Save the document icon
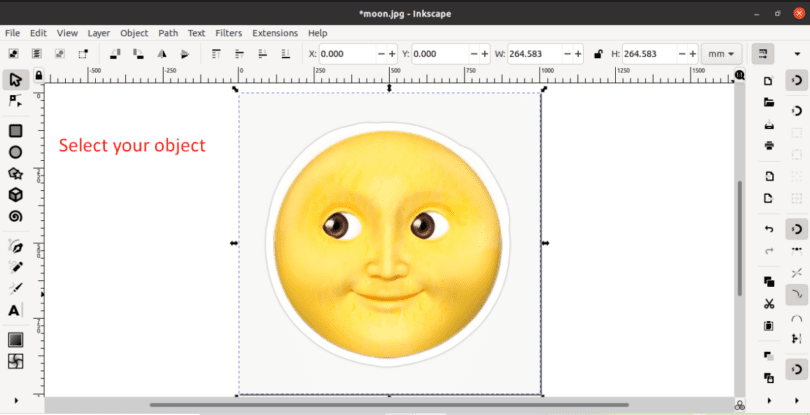The image size is (810, 415). point(769,124)
